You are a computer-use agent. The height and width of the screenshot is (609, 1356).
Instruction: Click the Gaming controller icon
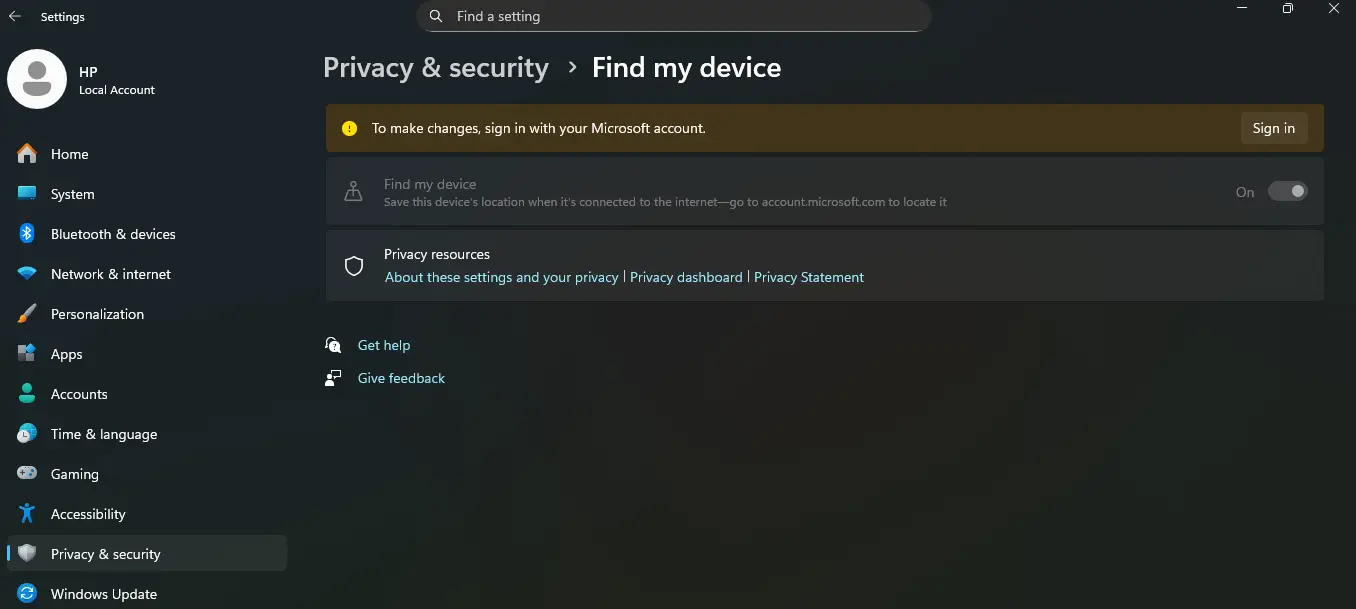(x=27, y=474)
